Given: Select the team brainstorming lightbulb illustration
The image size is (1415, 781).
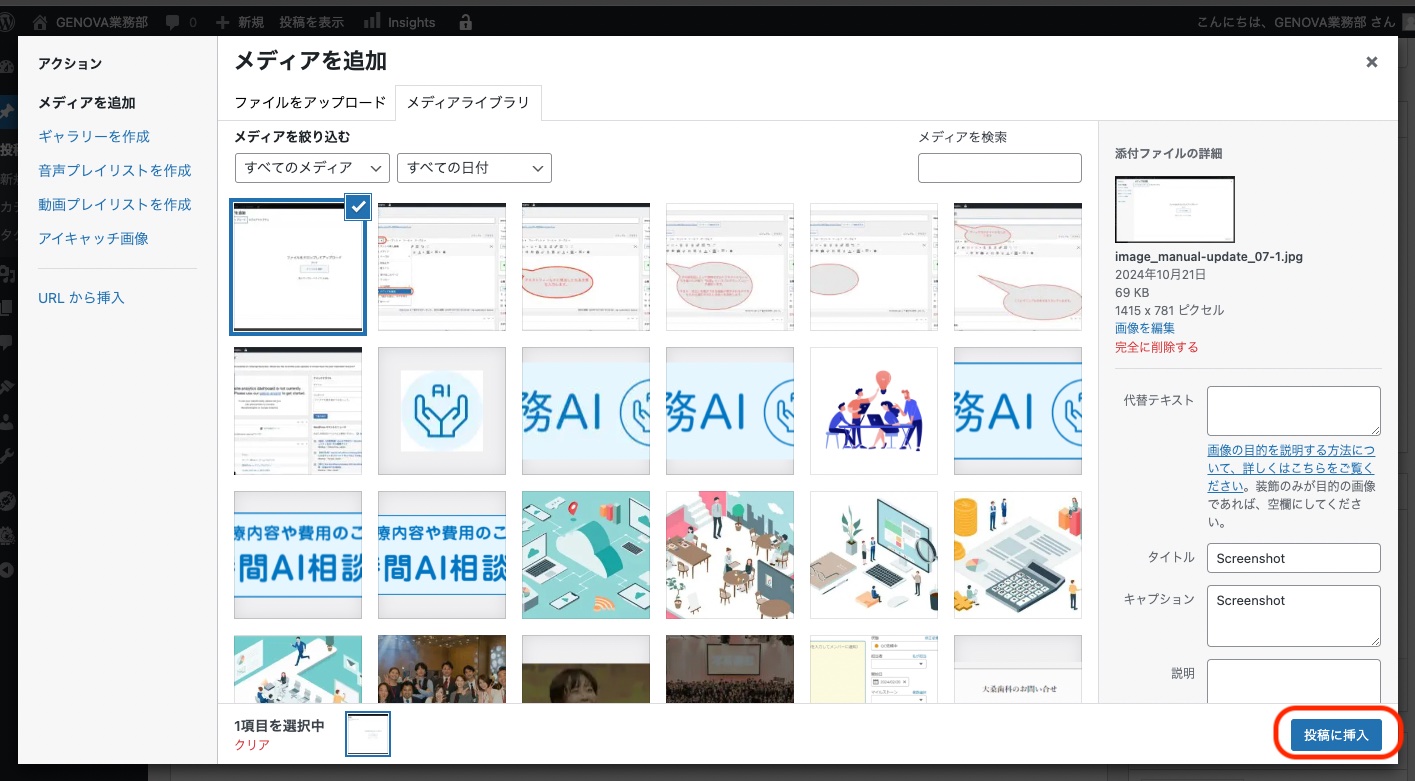Looking at the screenshot, I should 873,410.
